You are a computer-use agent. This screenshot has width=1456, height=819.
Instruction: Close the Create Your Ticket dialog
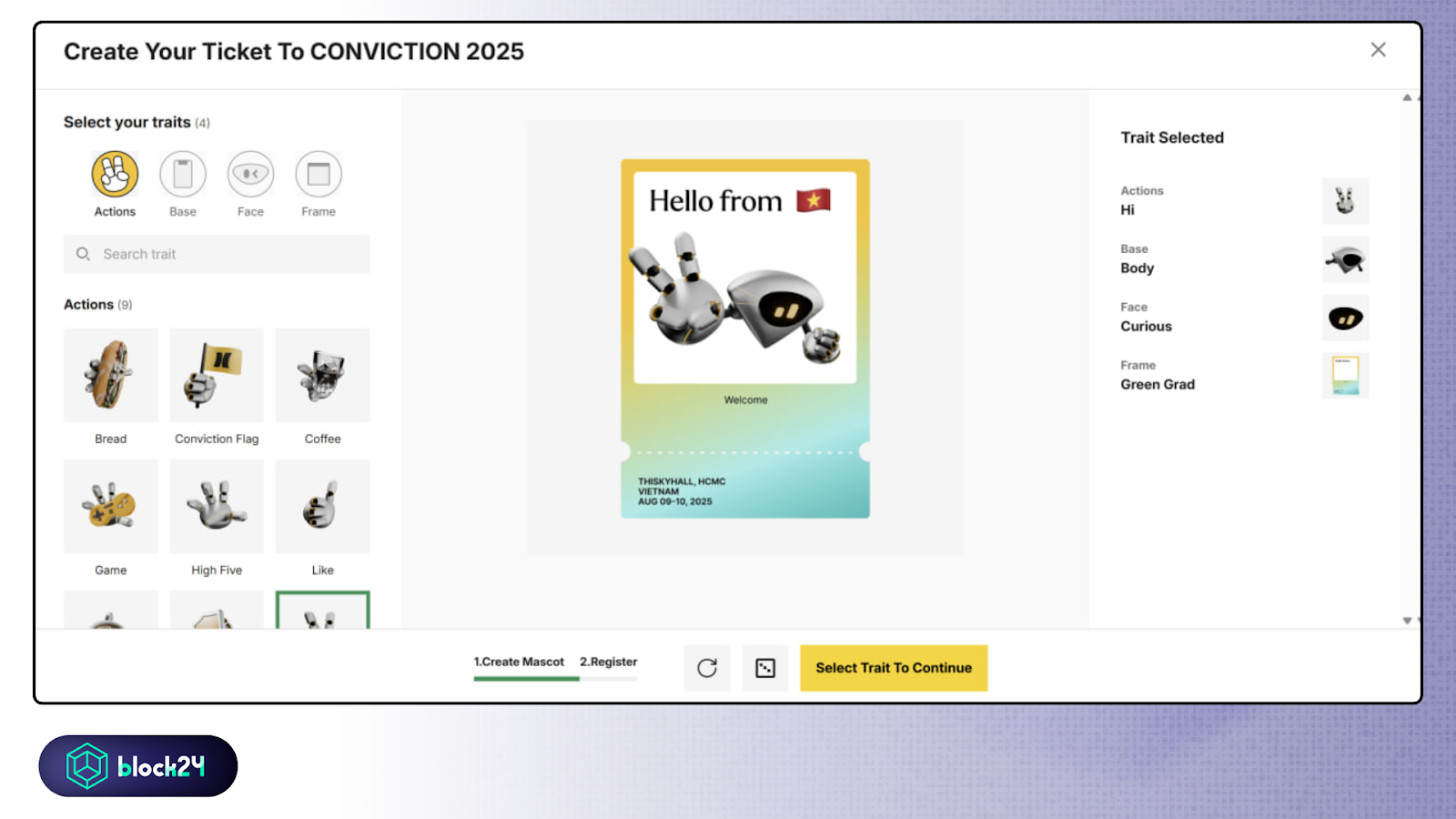(1379, 49)
